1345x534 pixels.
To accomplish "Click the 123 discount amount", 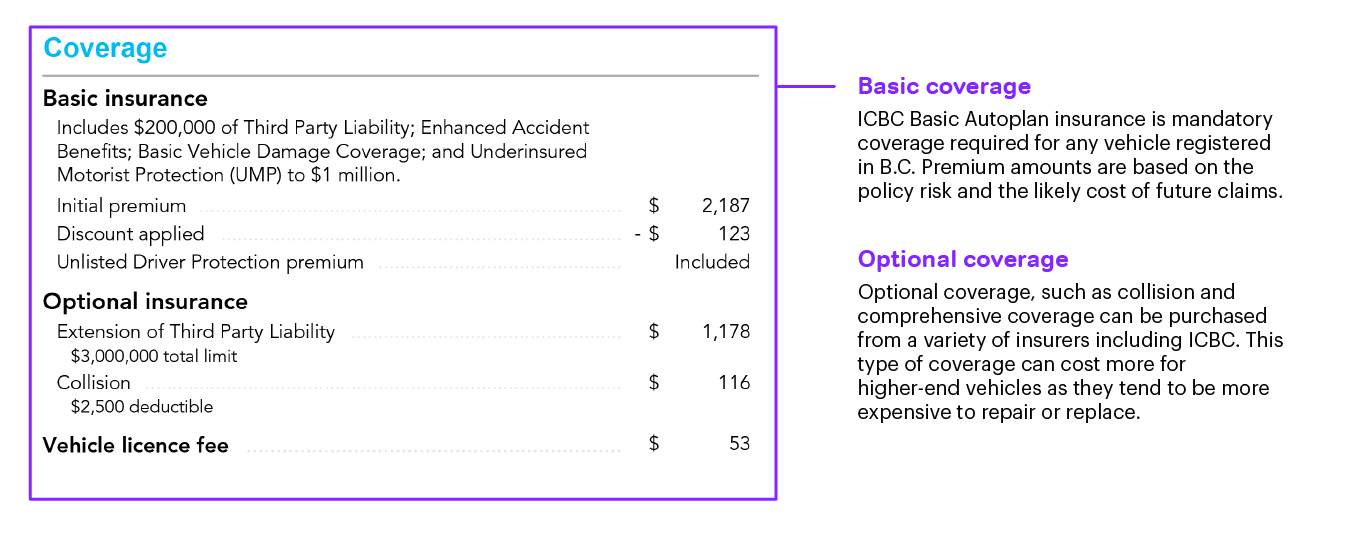I will point(733,234).
